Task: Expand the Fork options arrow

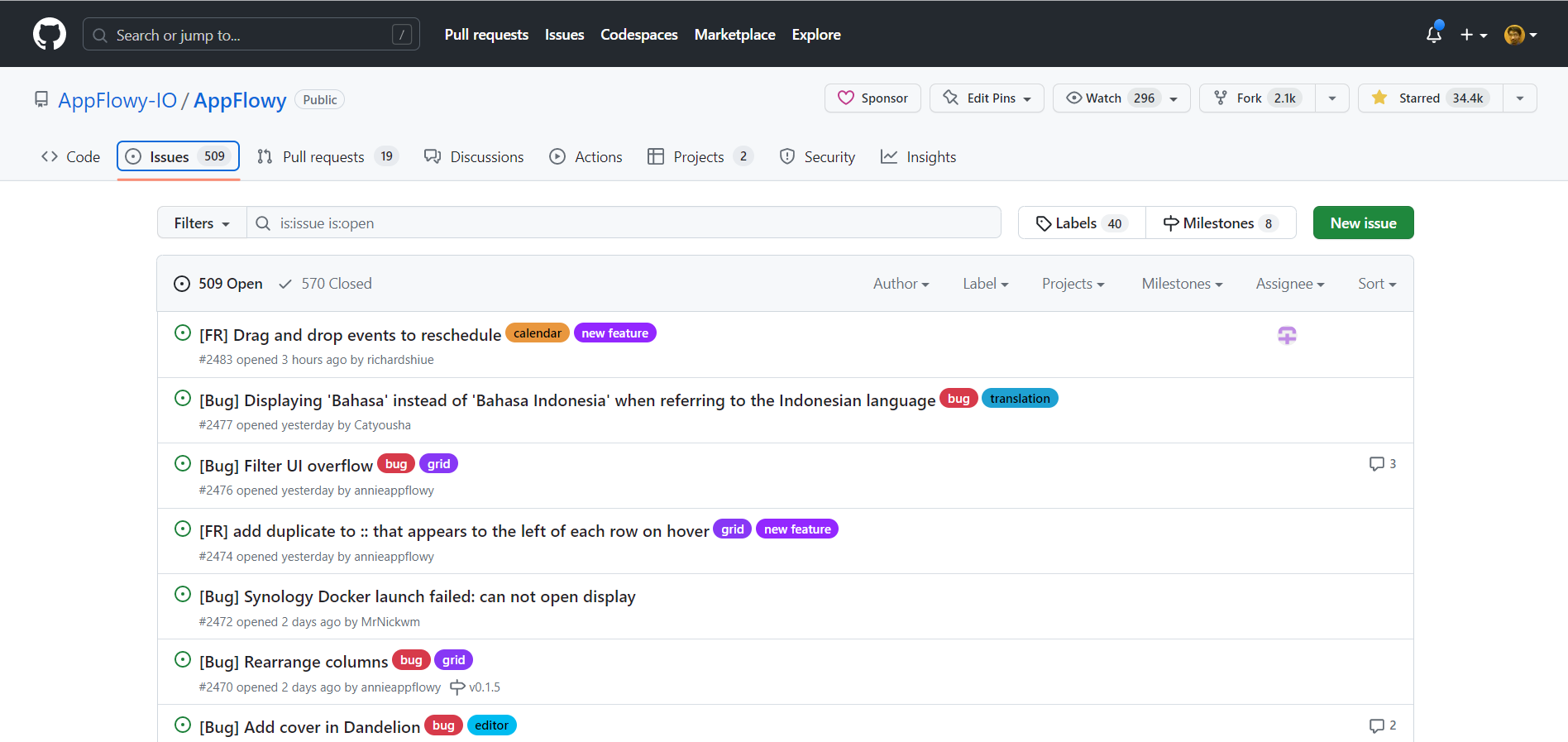Action: [1332, 98]
